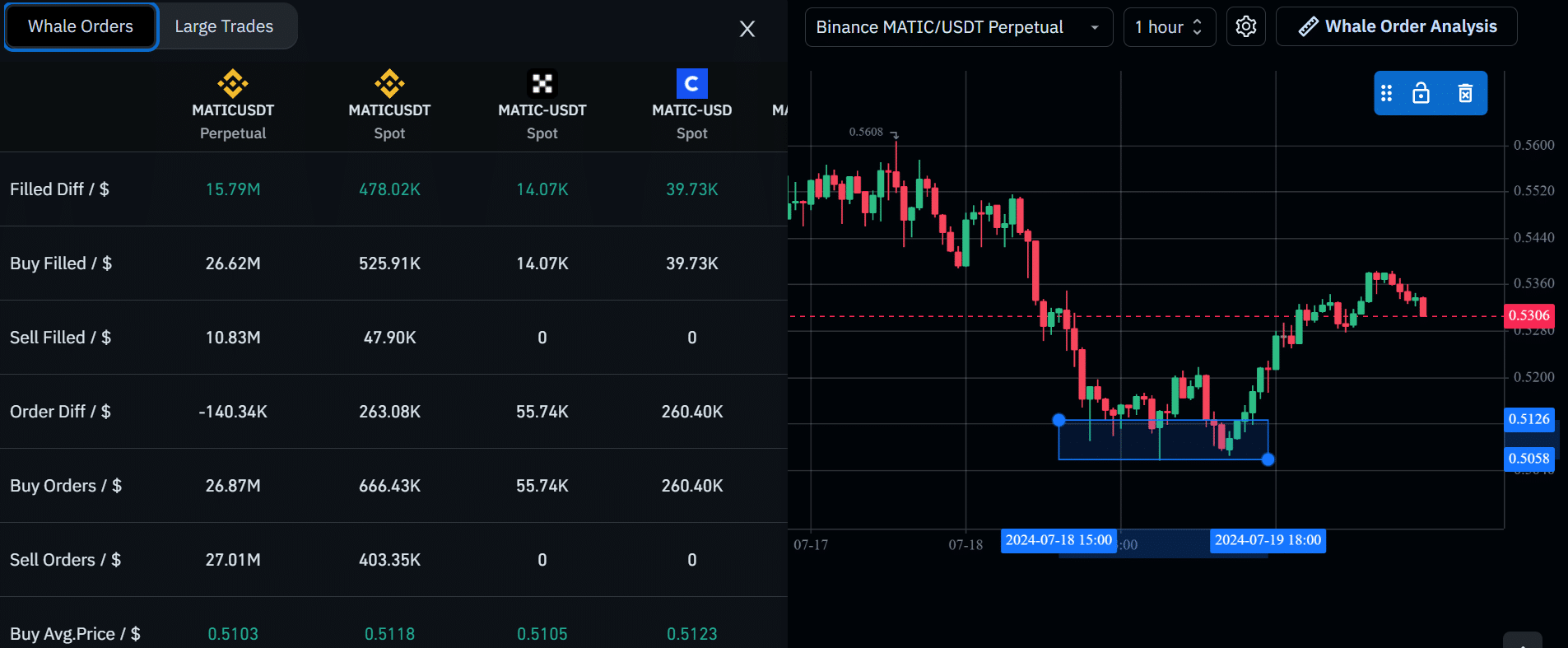Image resolution: width=1568 pixels, height=648 pixels.
Task: Click the current price 0.5306 label
Action: tap(1529, 315)
